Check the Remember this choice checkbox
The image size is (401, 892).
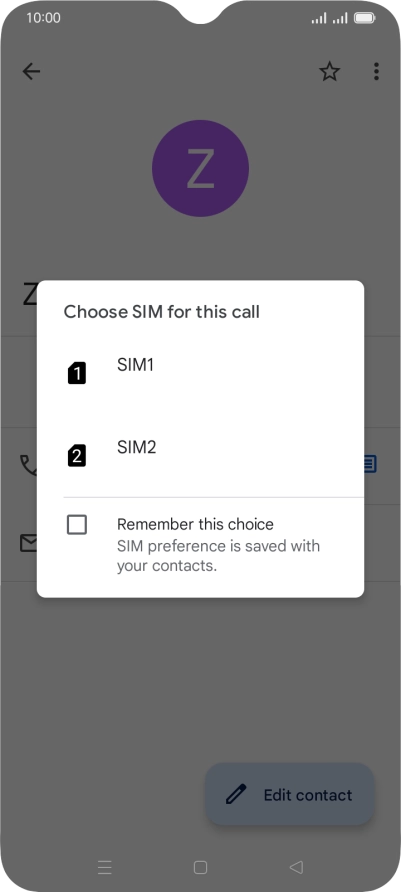point(77,525)
